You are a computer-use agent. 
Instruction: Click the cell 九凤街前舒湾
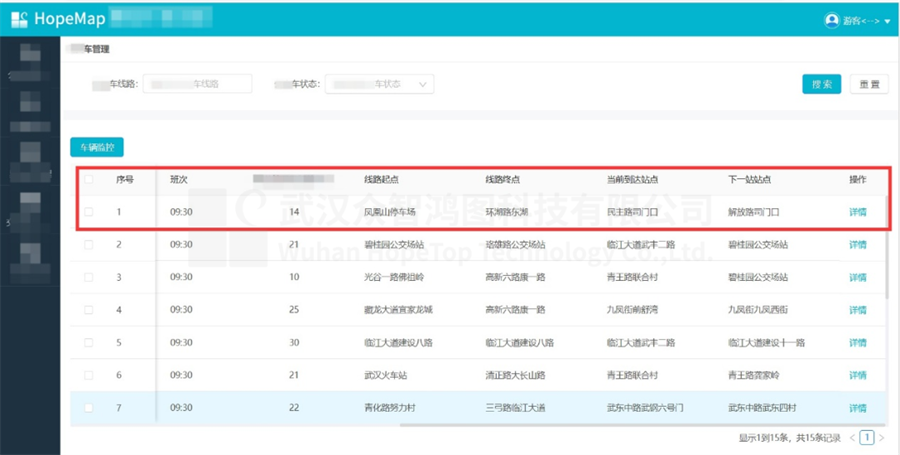pyautogui.click(x=633, y=310)
